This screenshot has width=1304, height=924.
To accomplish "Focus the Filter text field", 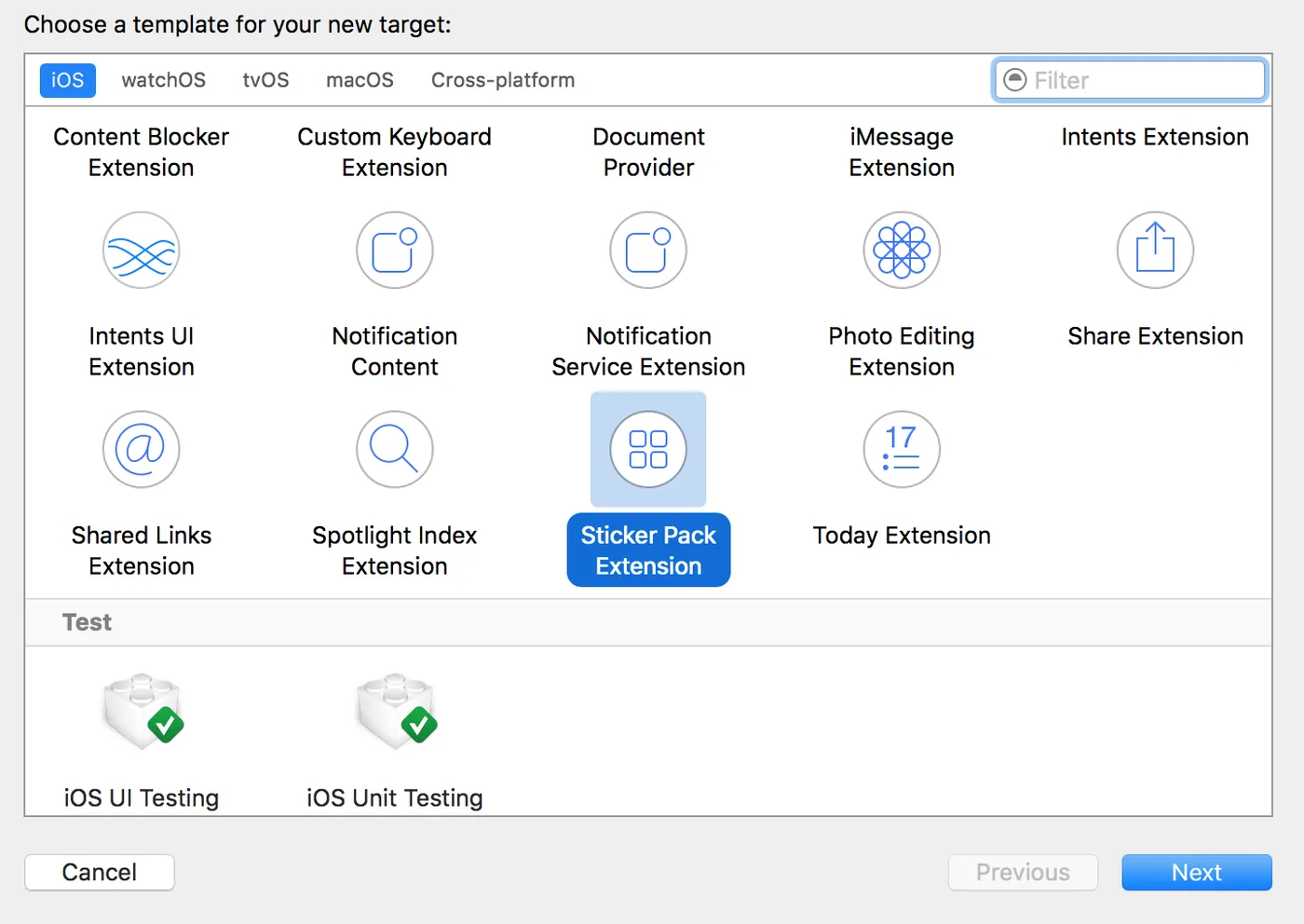I will (1130, 80).
